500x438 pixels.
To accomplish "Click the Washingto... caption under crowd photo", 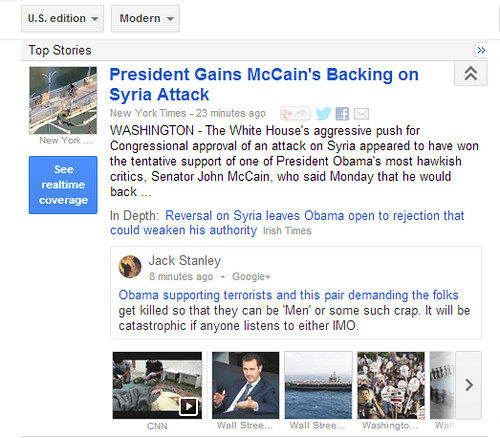I will coord(390,426).
